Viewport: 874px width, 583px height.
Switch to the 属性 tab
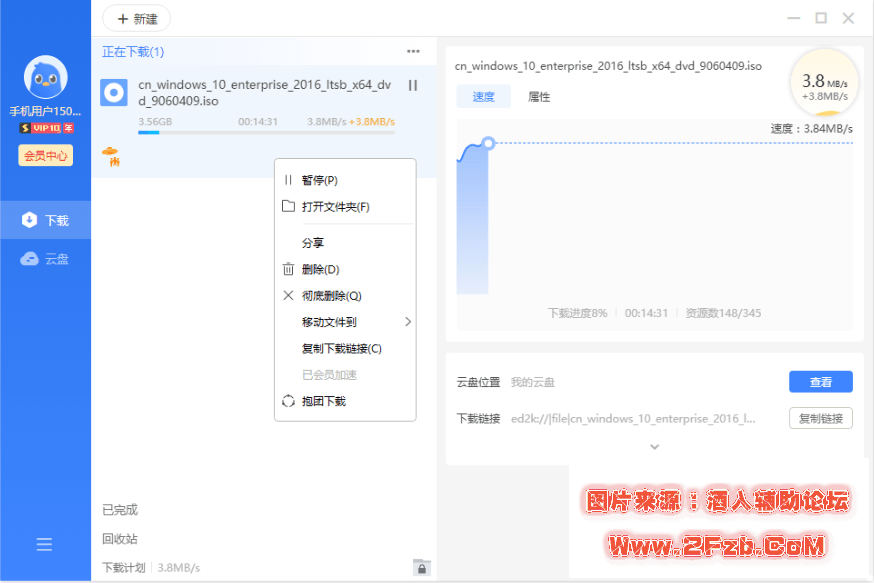[539, 96]
